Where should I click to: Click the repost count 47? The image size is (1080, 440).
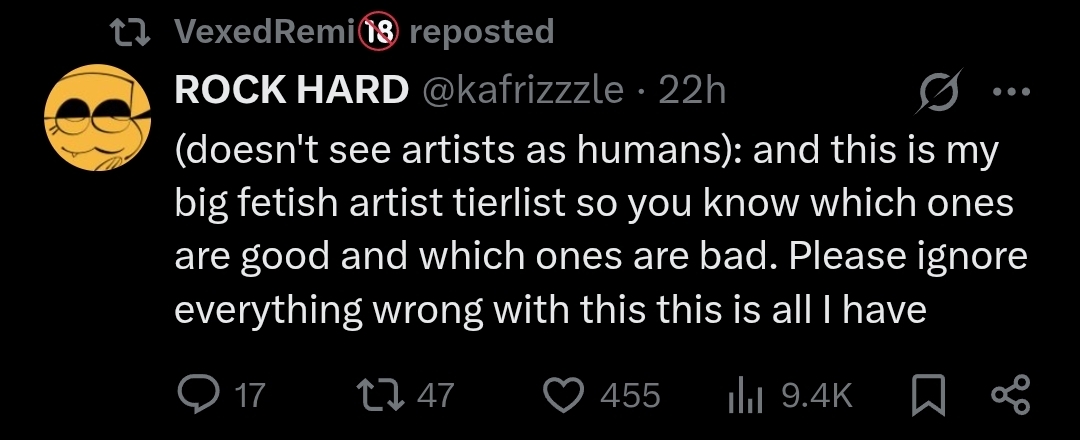coord(434,395)
